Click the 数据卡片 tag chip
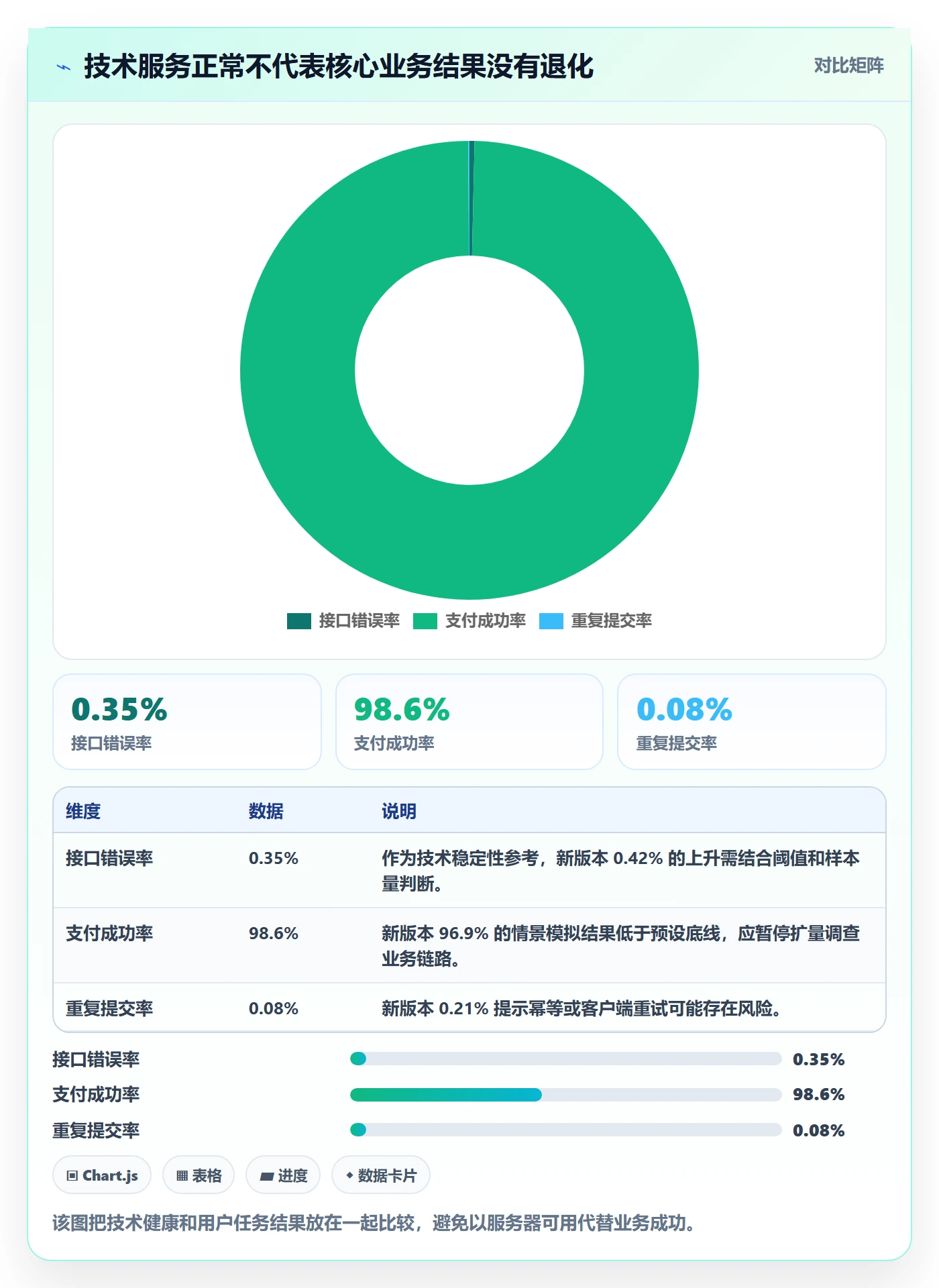The image size is (939, 1288). pos(381,1175)
